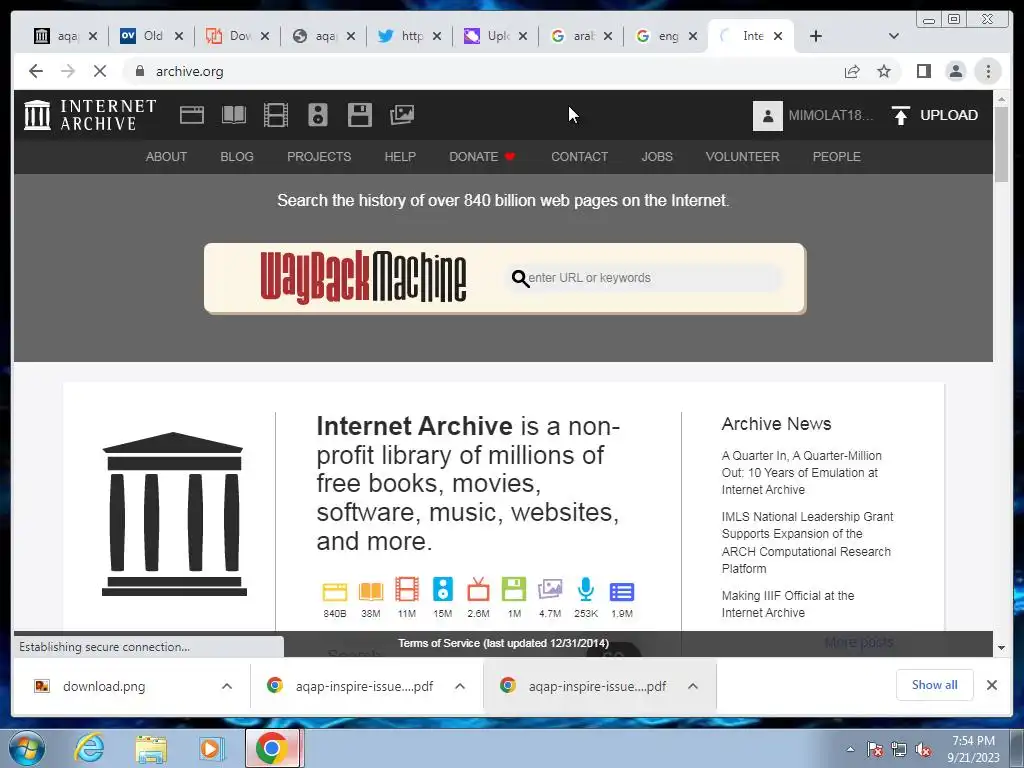The height and width of the screenshot is (768, 1024).
Task: Open the Texts book icon in header
Action: [234, 115]
